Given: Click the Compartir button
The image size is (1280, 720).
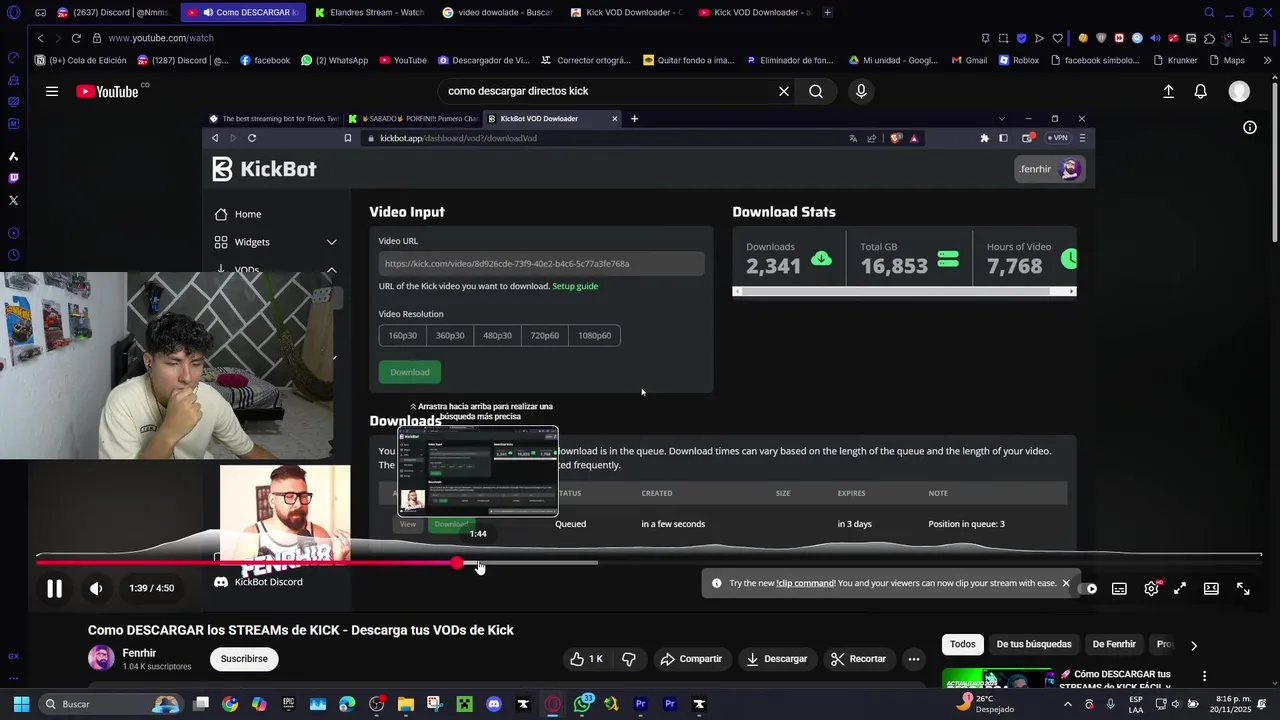Looking at the screenshot, I should tap(691, 659).
